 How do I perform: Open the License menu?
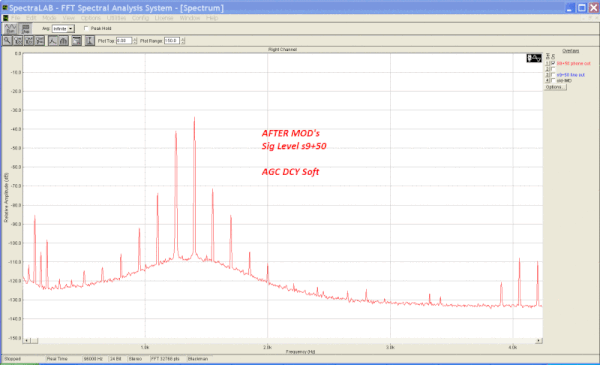click(164, 18)
